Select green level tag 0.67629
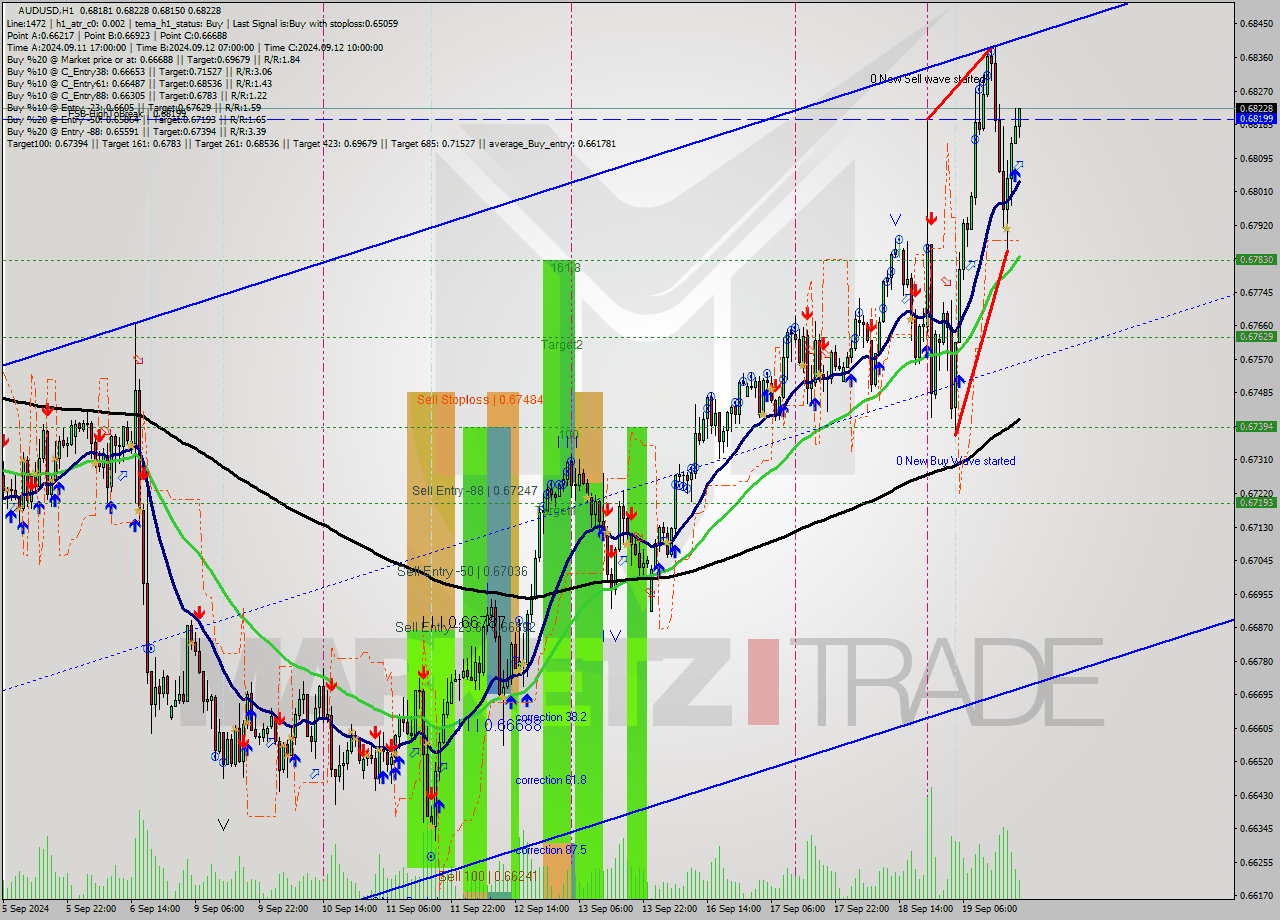The height and width of the screenshot is (920, 1280). (x=1255, y=336)
